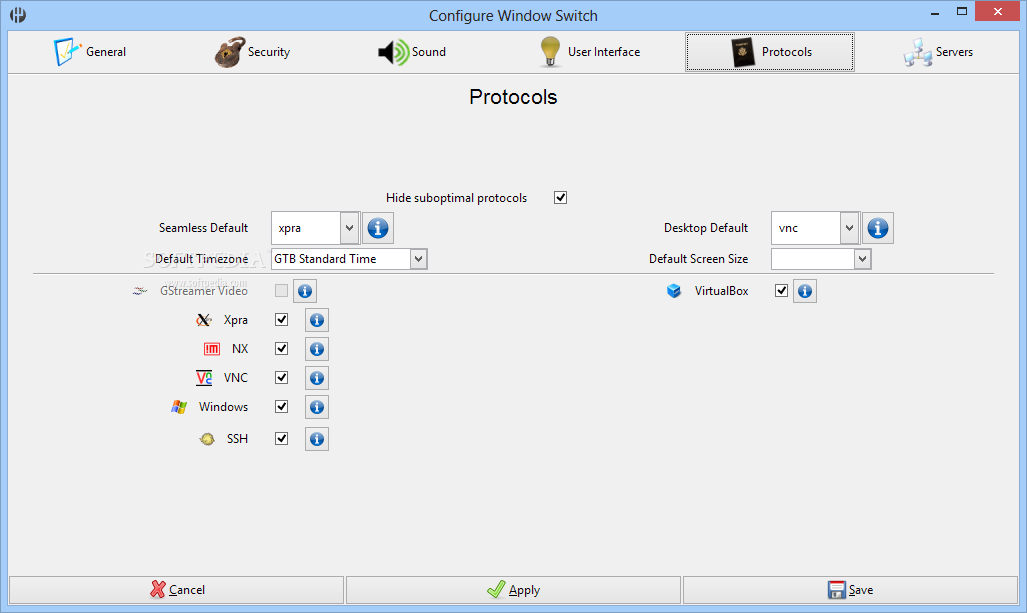Image resolution: width=1027 pixels, height=613 pixels.
Task: Go to the Servers tab
Action: coord(937,52)
